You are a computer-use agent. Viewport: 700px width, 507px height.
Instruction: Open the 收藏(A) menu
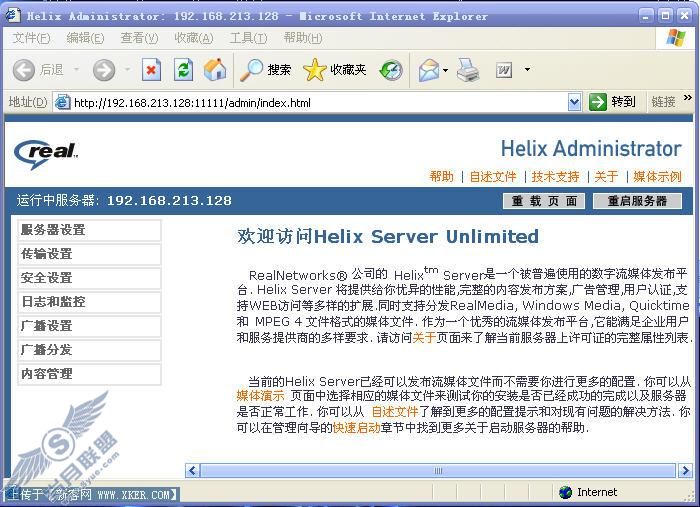[193, 38]
